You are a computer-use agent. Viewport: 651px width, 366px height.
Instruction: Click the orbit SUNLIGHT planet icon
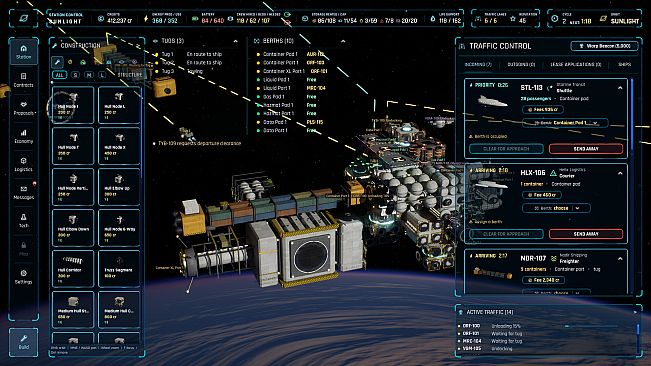603,19
